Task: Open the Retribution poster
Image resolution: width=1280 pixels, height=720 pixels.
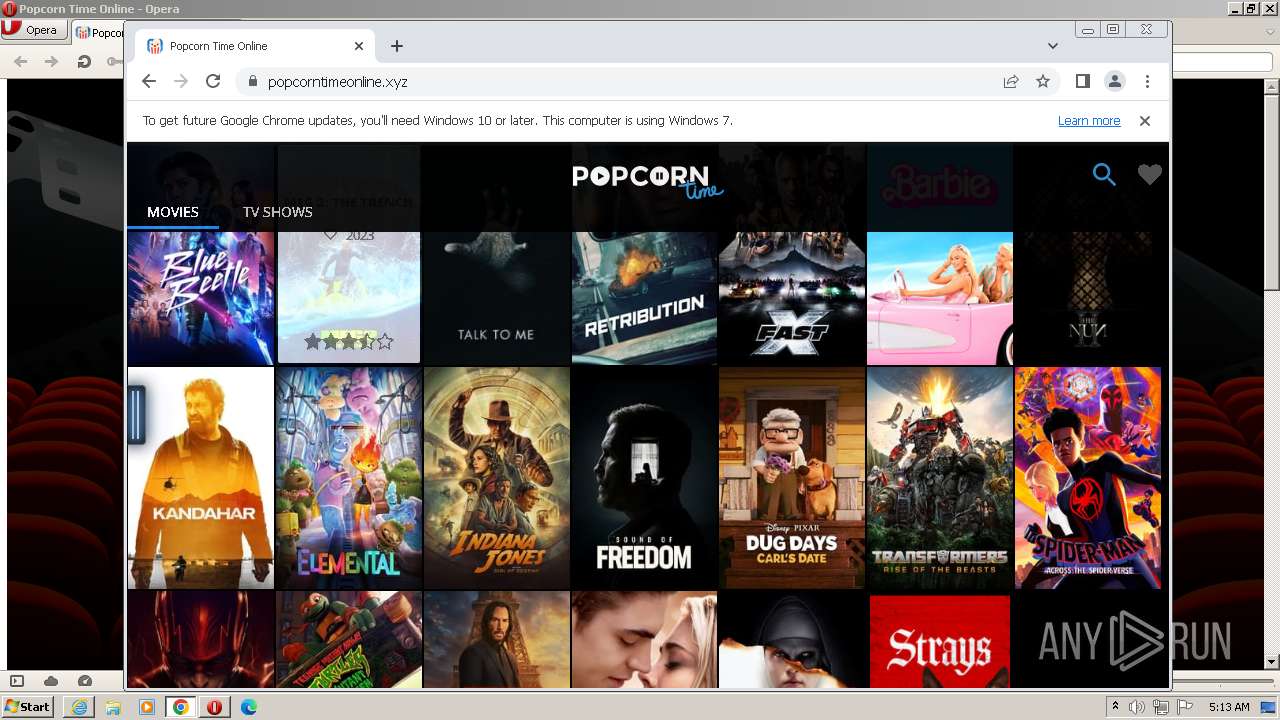Action: point(644,298)
